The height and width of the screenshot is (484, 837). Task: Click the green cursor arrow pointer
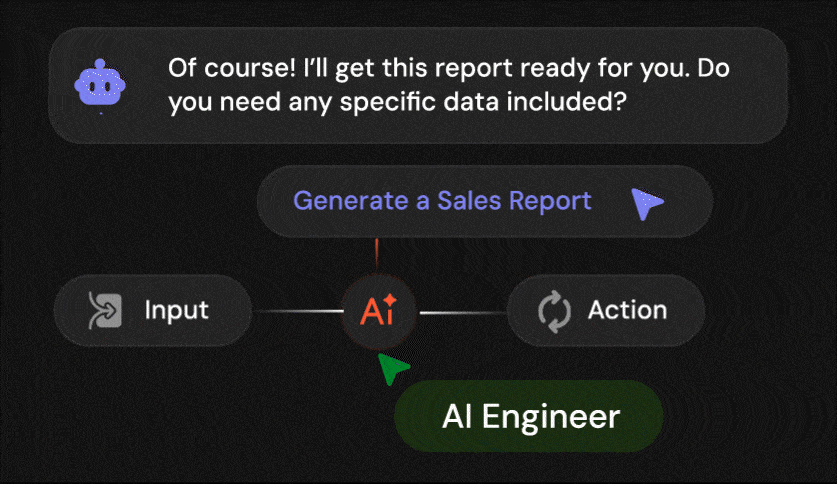click(x=393, y=369)
